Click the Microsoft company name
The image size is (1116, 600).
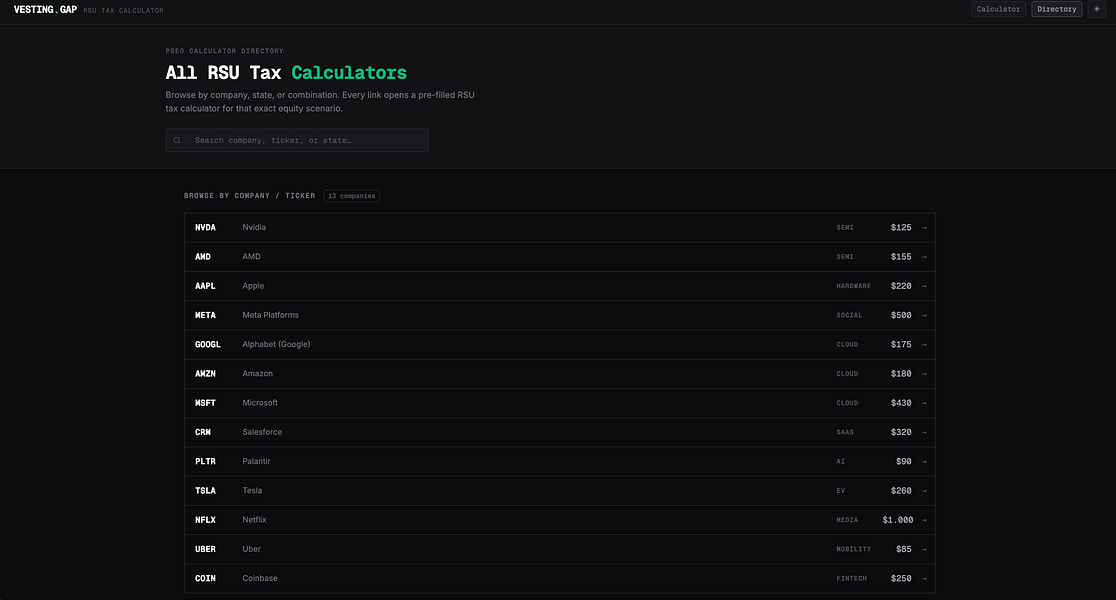click(260, 403)
